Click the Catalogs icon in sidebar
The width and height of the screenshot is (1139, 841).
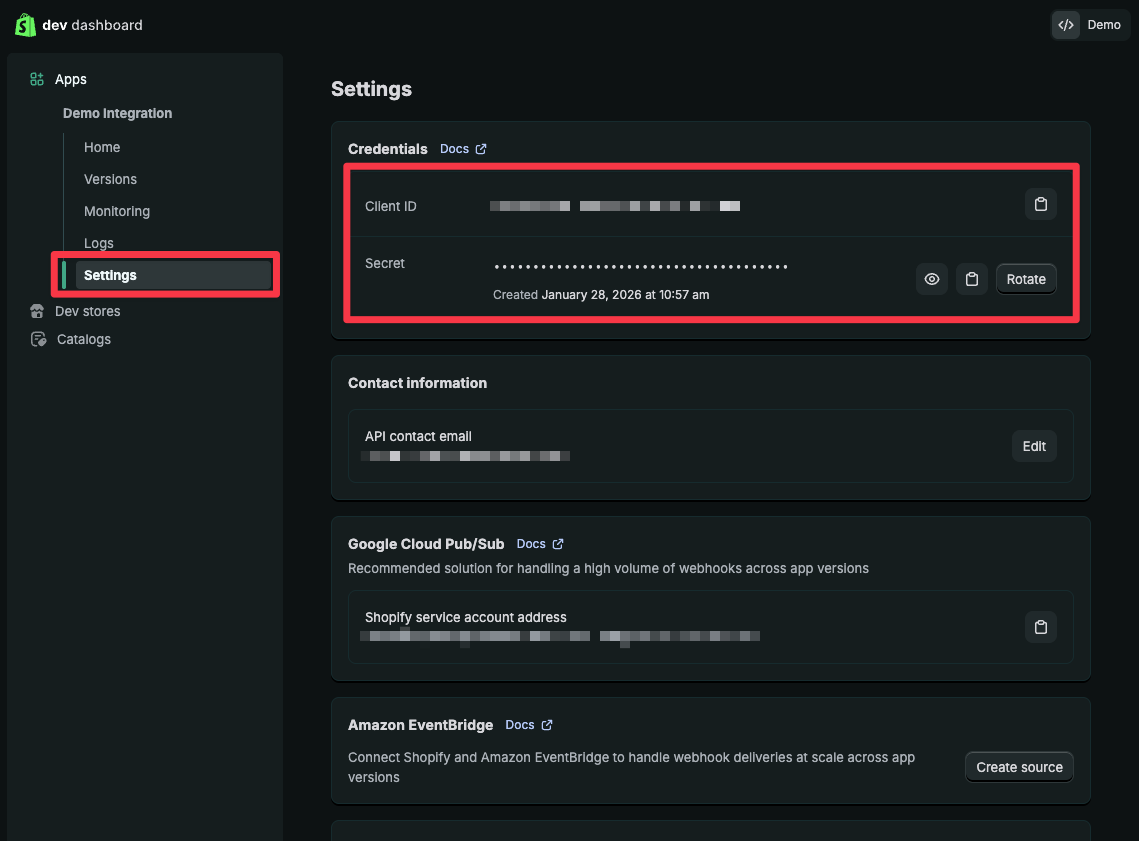38,339
